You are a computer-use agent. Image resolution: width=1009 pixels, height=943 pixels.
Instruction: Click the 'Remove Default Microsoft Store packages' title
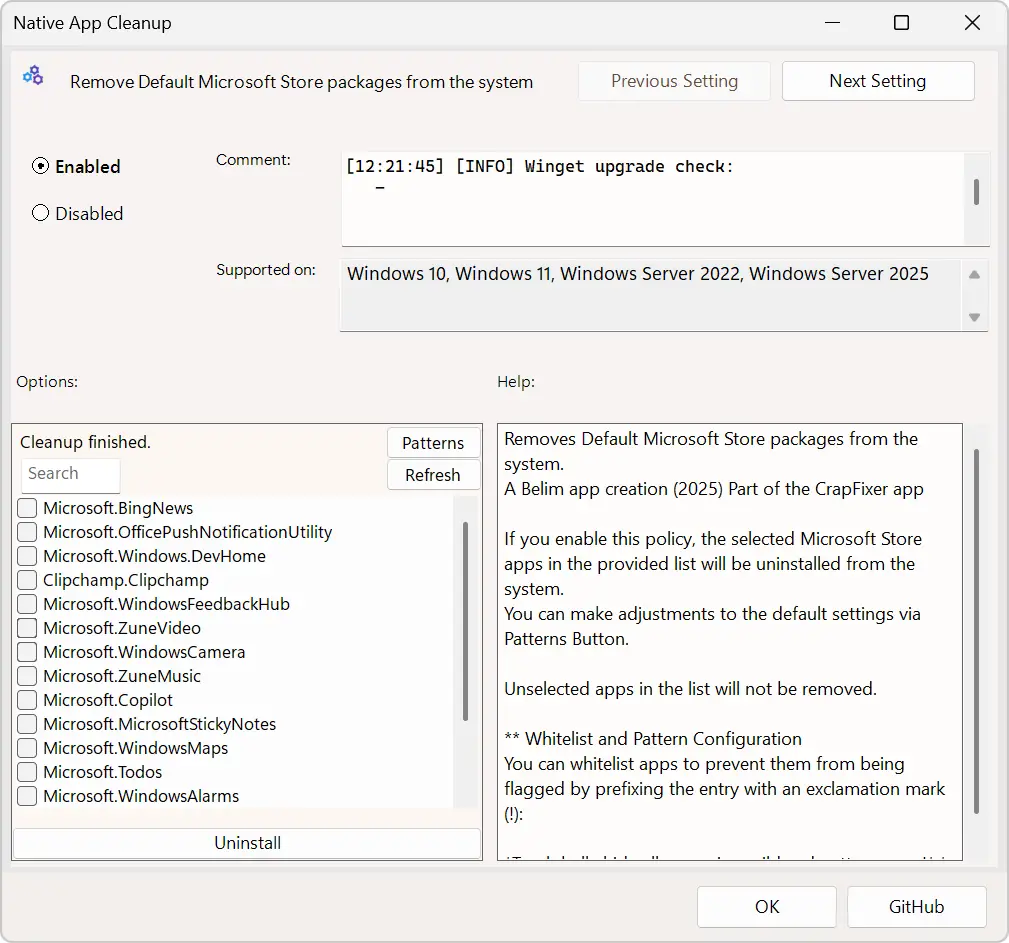(x=301, y=82)
